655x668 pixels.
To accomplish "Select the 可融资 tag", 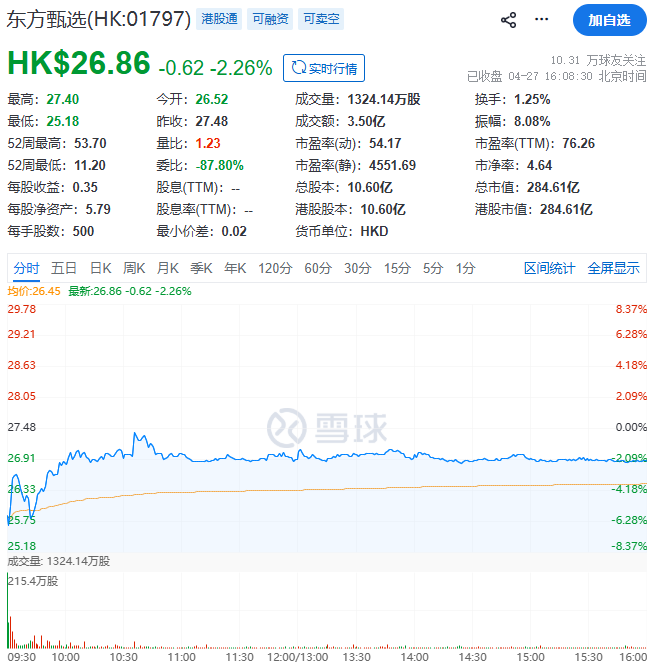I will click(x=269, y=20).
